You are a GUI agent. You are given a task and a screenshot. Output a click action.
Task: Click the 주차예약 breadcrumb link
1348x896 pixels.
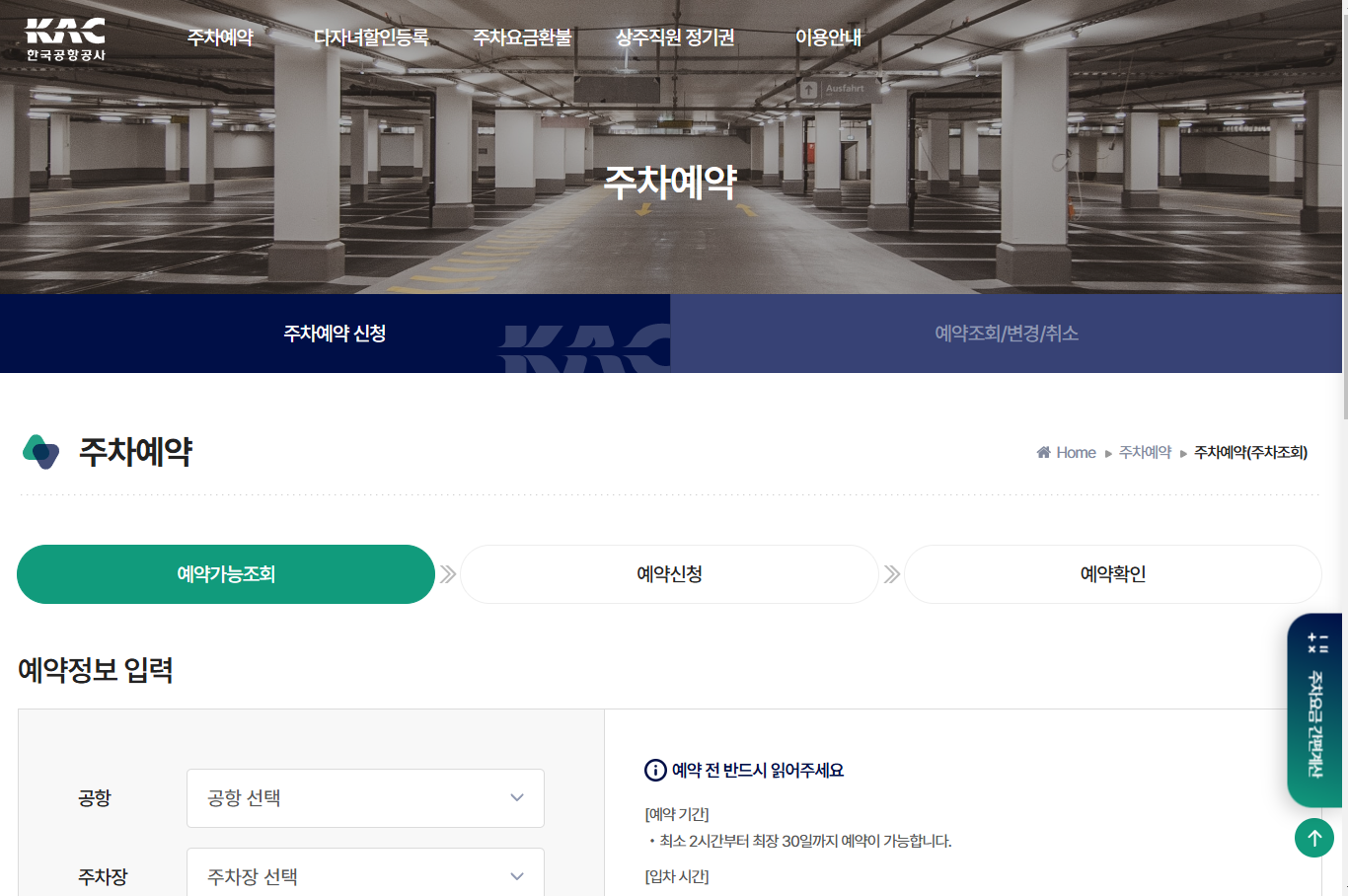coord(1145,452)
